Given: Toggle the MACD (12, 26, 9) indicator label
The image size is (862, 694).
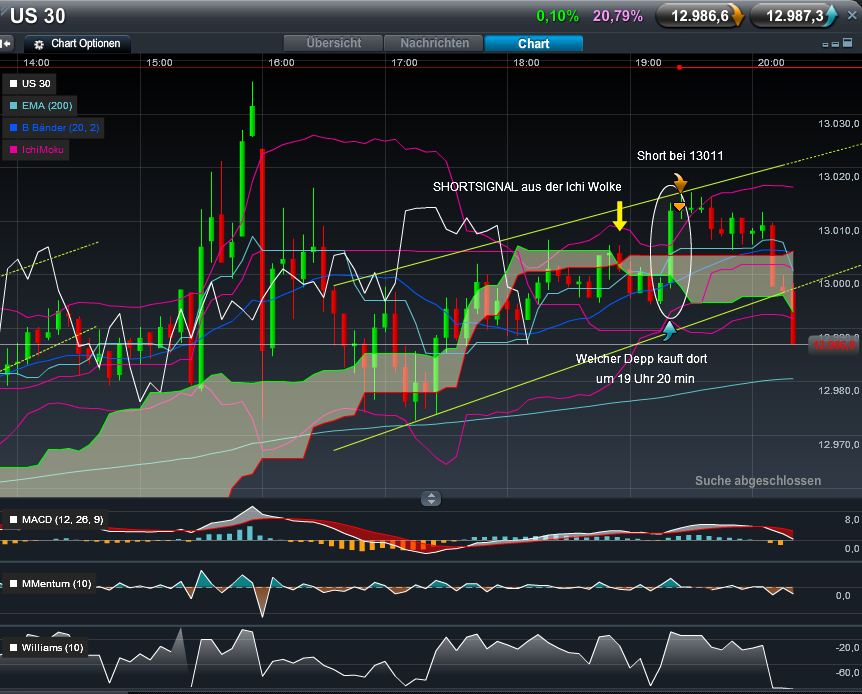Looking at the screenshot, I should click(x=56, y=519).
